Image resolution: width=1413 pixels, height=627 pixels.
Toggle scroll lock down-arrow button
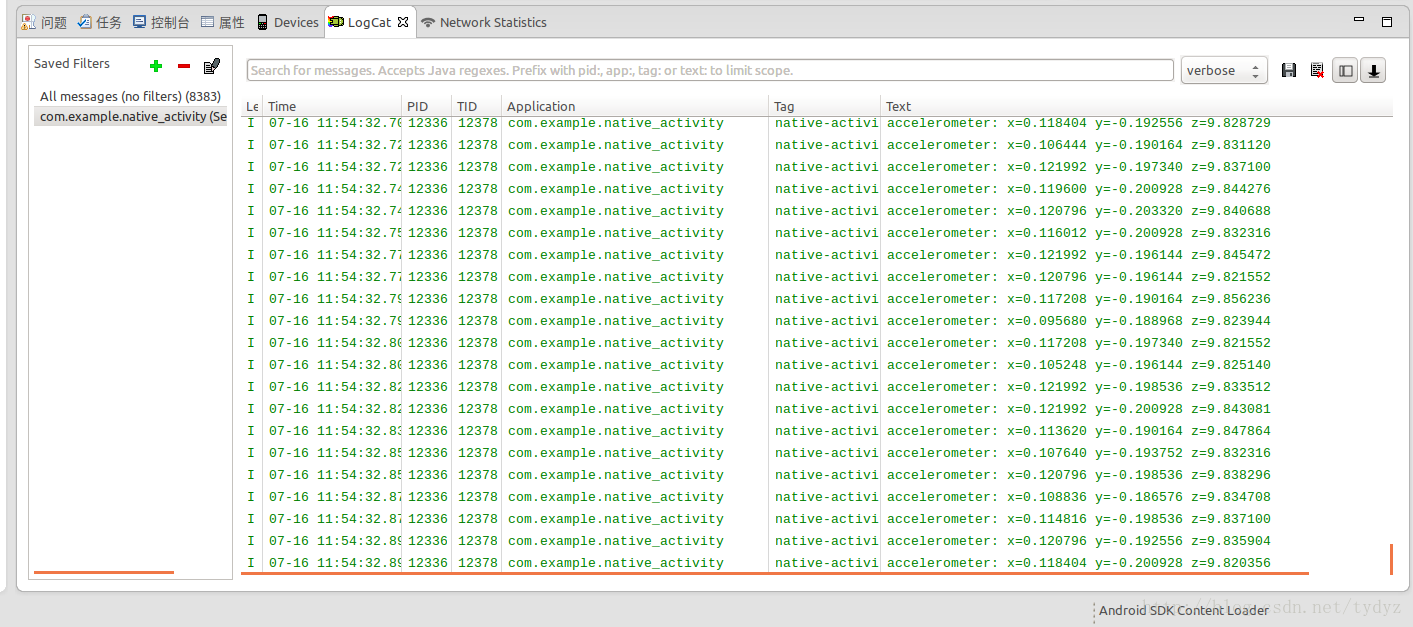[x=1373, y=70]
